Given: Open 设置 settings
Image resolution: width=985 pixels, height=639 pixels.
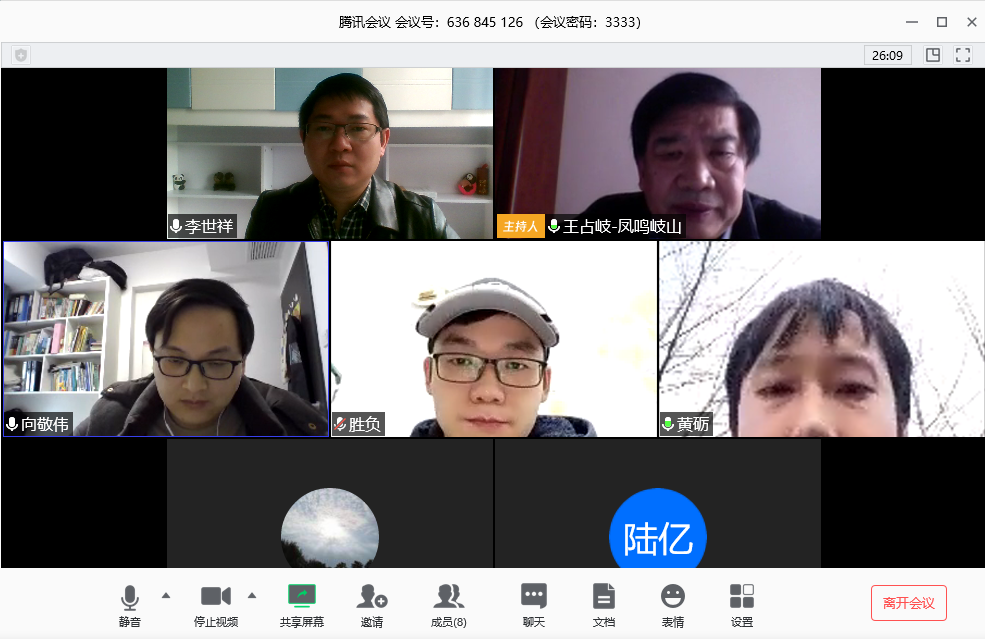Looking at the screenshot, I should (742, 597).
